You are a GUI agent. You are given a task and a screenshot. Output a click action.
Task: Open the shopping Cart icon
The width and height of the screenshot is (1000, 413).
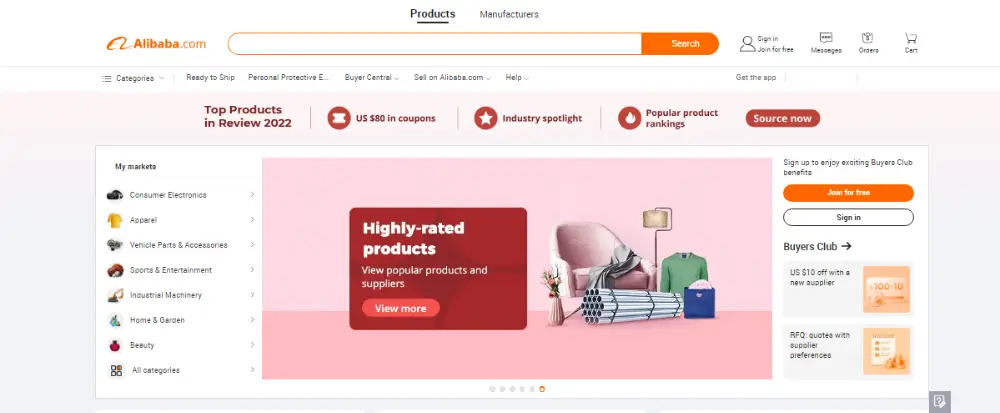[911, 38]
